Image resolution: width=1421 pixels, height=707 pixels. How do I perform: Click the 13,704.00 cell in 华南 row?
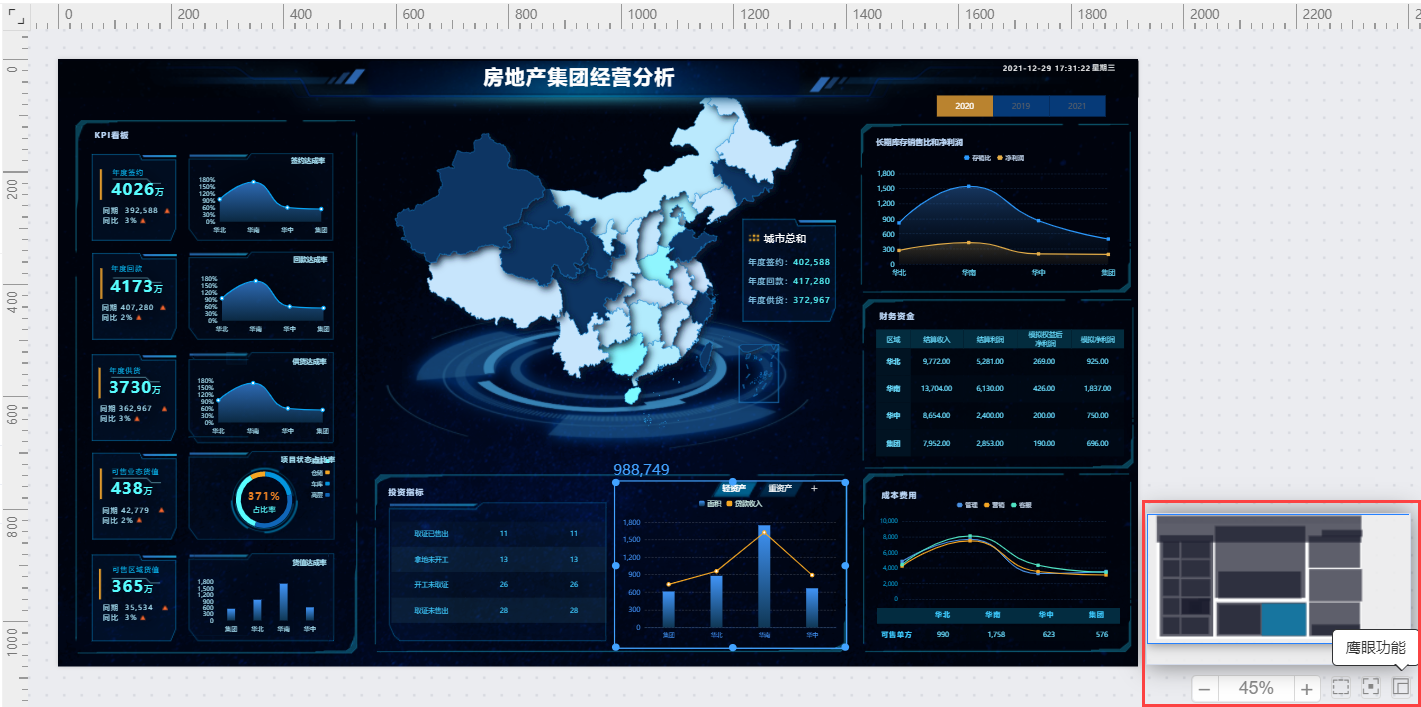coord(936,388)
